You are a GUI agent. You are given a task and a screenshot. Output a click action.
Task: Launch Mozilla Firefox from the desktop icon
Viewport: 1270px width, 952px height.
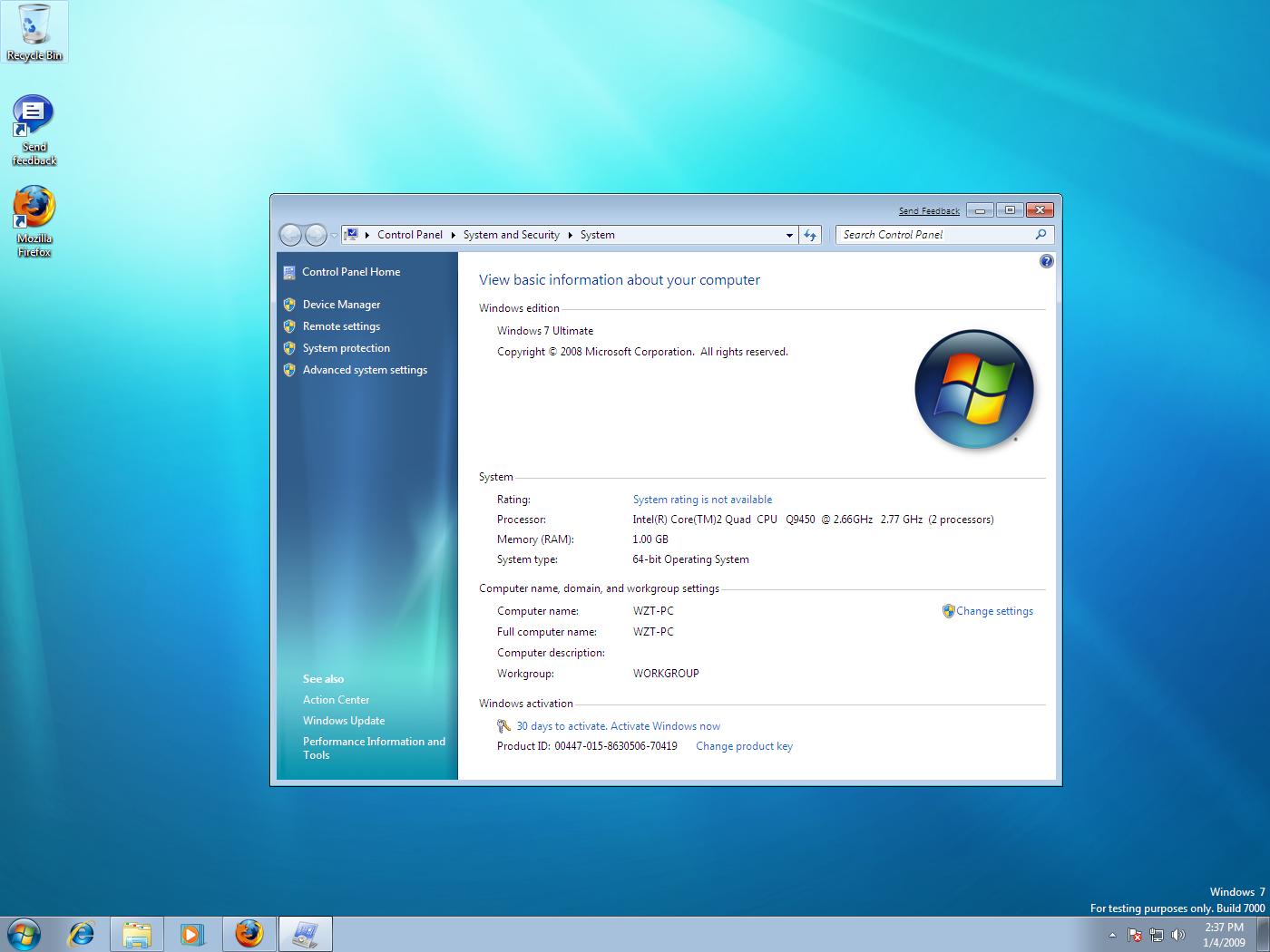pos(34,222)
